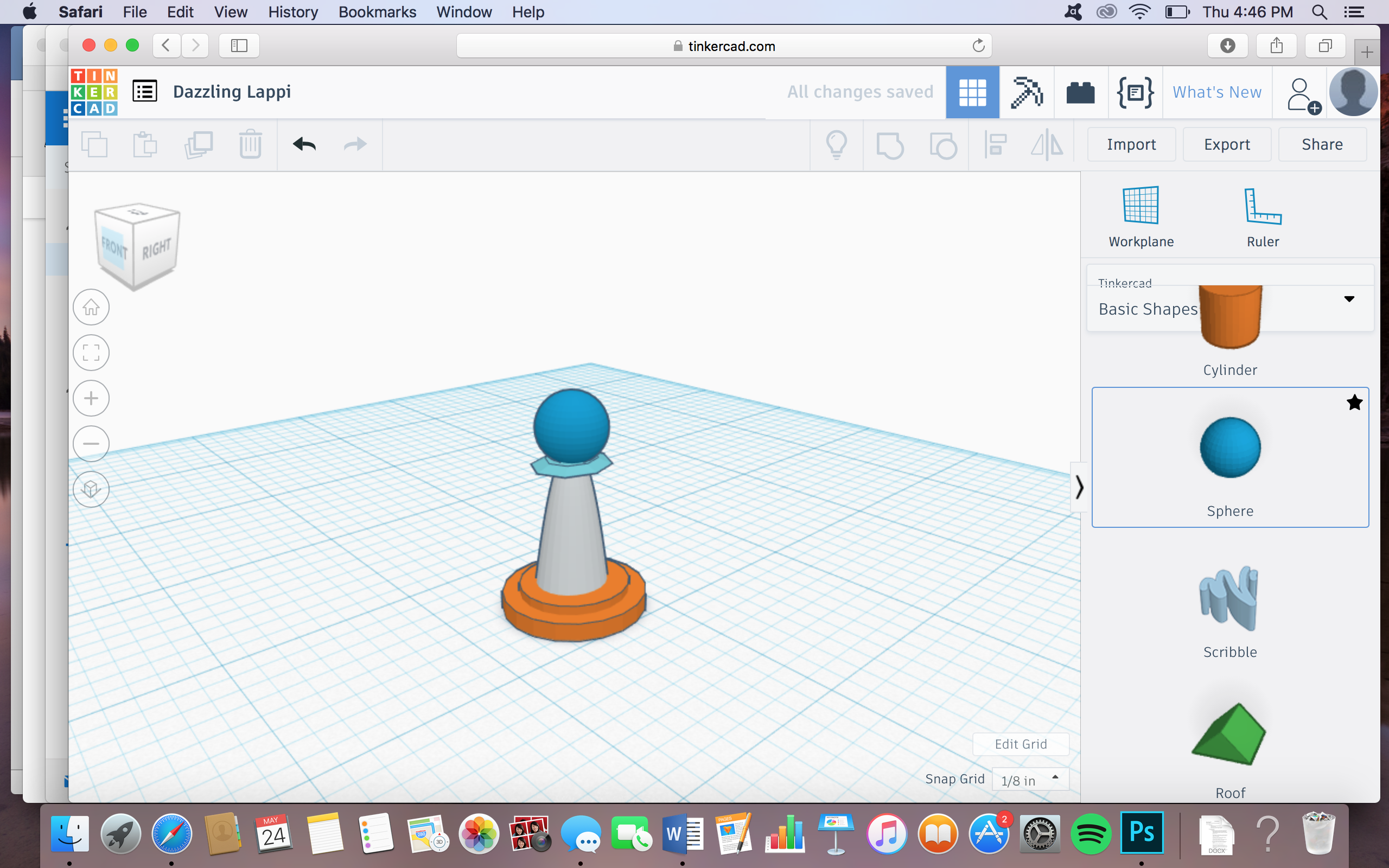Open the user profile avatar
The image size is (1389, 868).
pyautogui.click(x=1353, y=92)
